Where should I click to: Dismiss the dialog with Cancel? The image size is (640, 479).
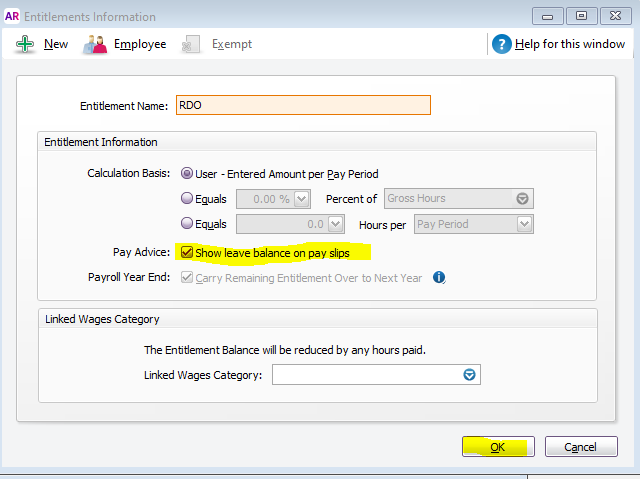(x=581, y=447)
